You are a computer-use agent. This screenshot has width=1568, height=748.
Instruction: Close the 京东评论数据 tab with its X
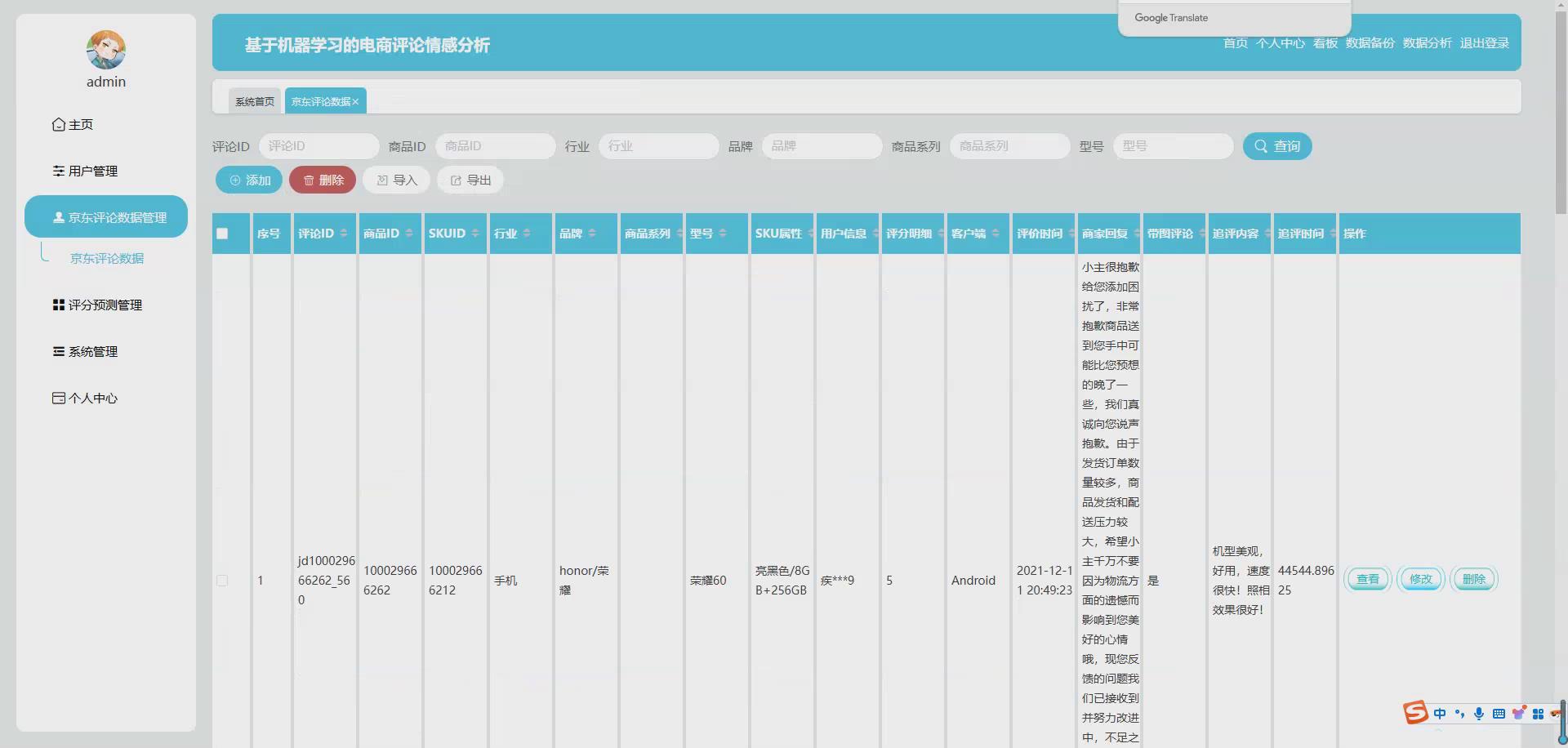click(355, 102)
